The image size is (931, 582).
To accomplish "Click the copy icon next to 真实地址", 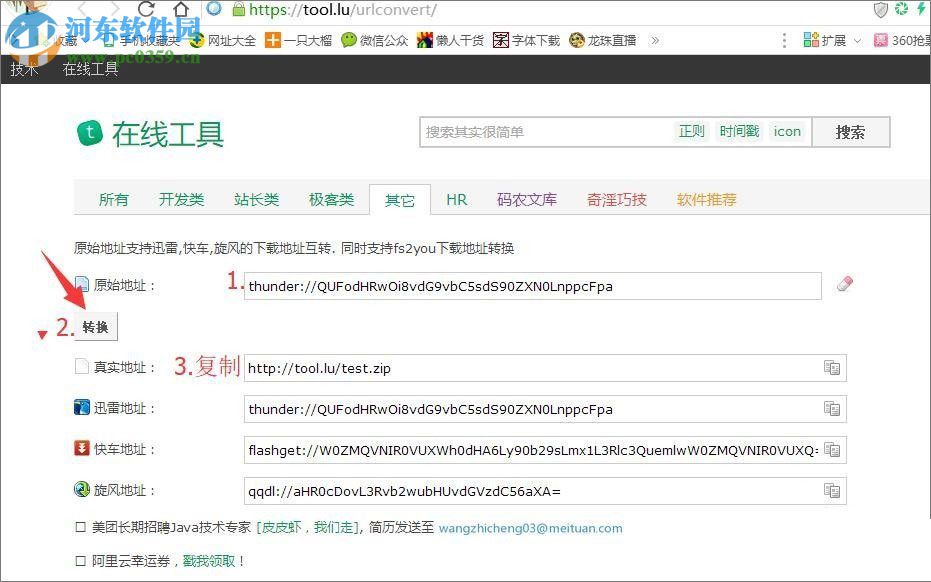I will point(832,367).
